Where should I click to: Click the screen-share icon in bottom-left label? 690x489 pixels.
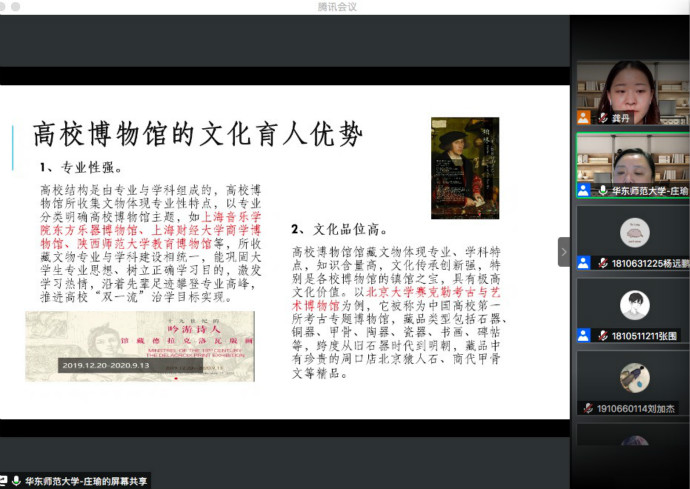(x=5, y=481)
